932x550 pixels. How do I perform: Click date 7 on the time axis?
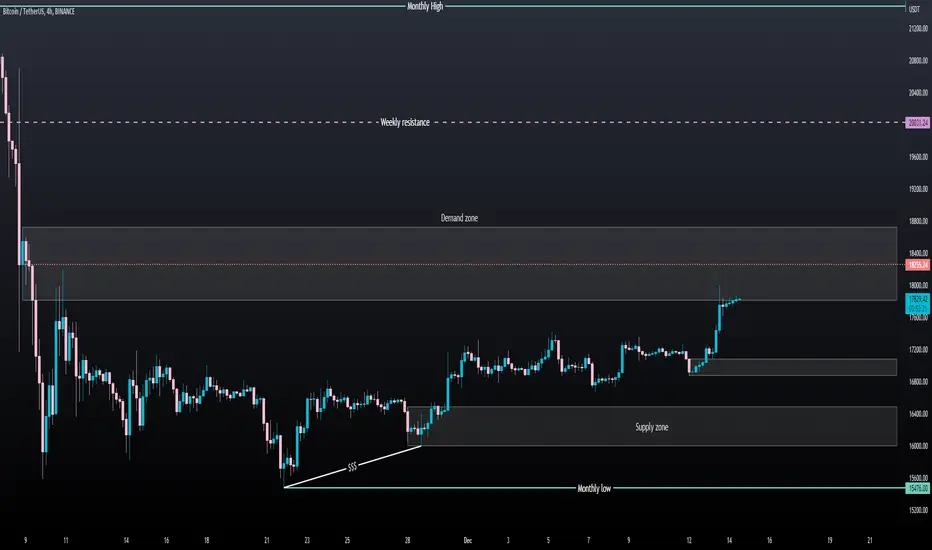point(588,540)
